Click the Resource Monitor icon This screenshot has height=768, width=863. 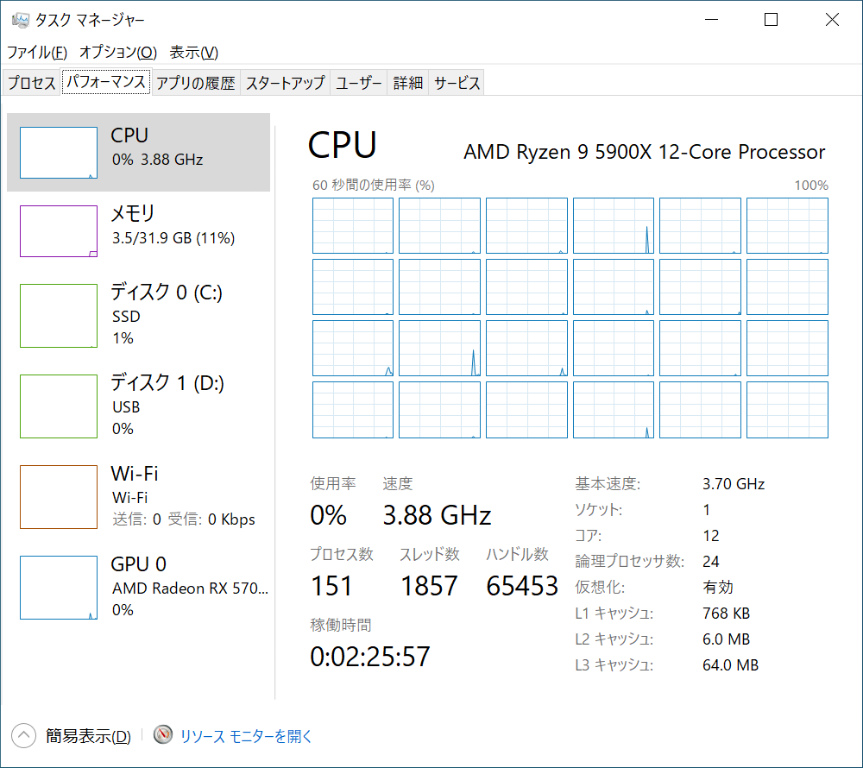tap(163, 736)
